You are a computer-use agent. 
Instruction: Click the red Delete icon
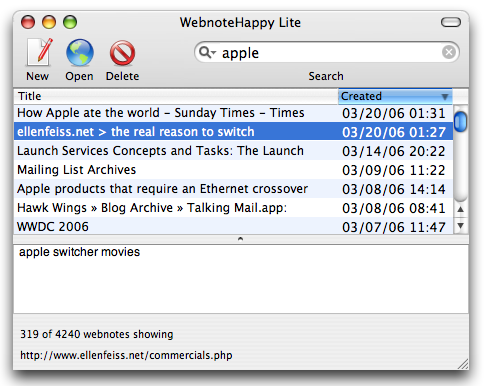[122, 53]
